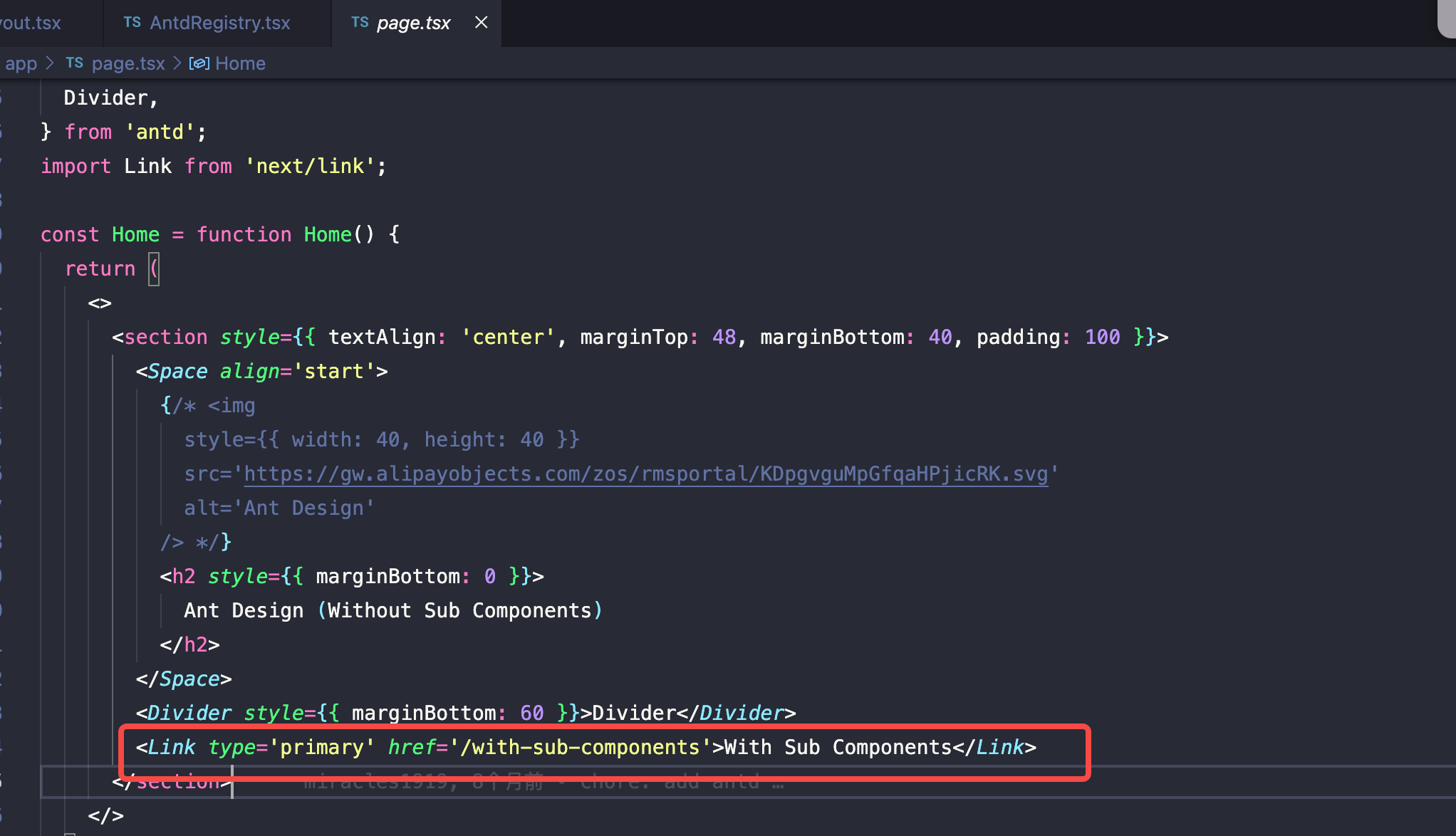Click the git blame annotation by miracles1919
The image size is (1456, 836).
click(541, 781)
